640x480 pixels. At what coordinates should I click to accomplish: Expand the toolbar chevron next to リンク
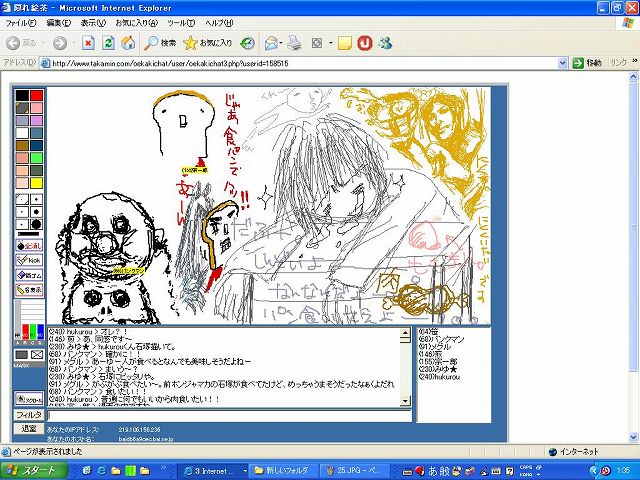635,61
